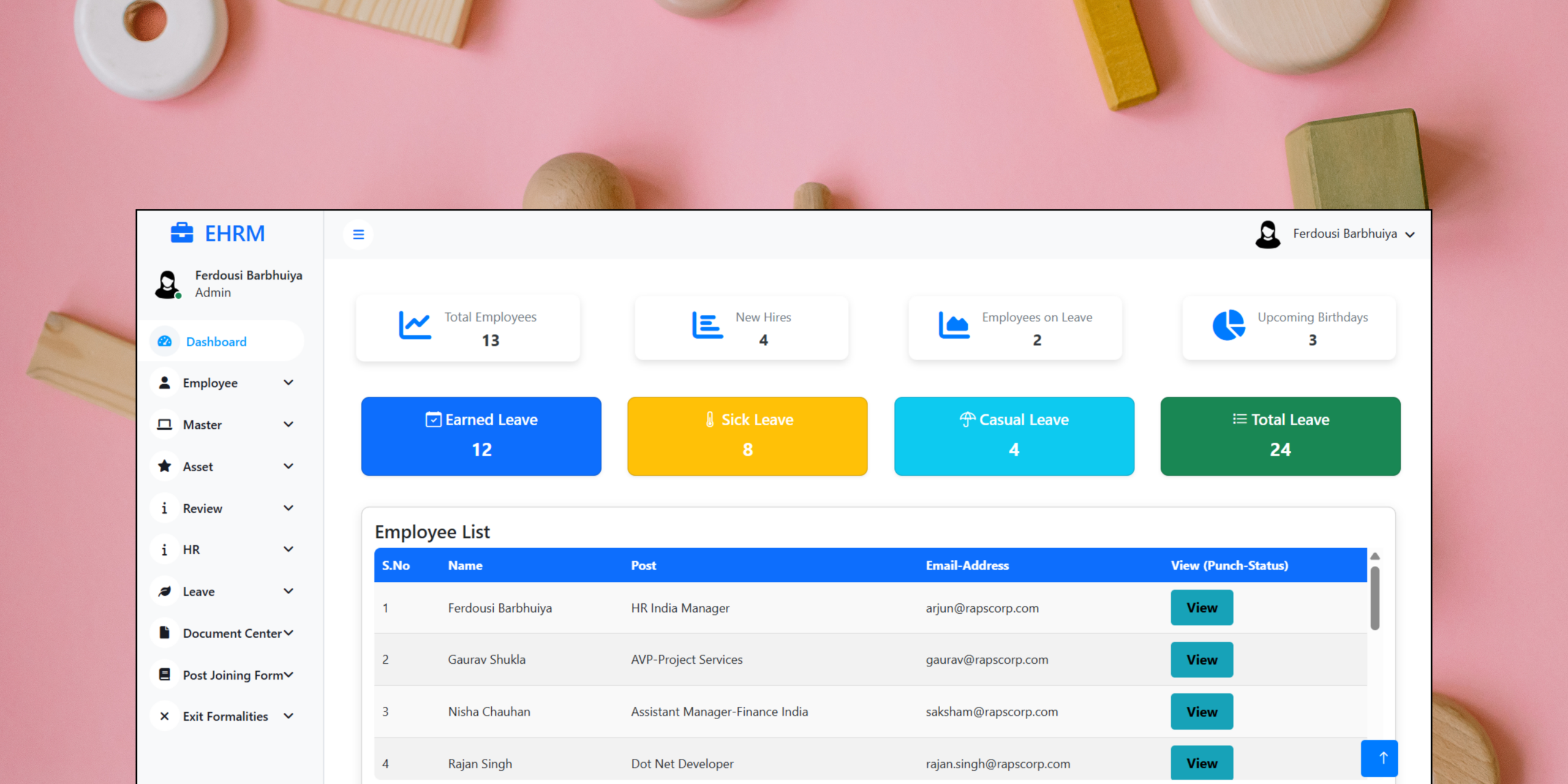Click the Employees on Leave area chart icon
Screen dimensions: 1568x784
coord(954,325)
